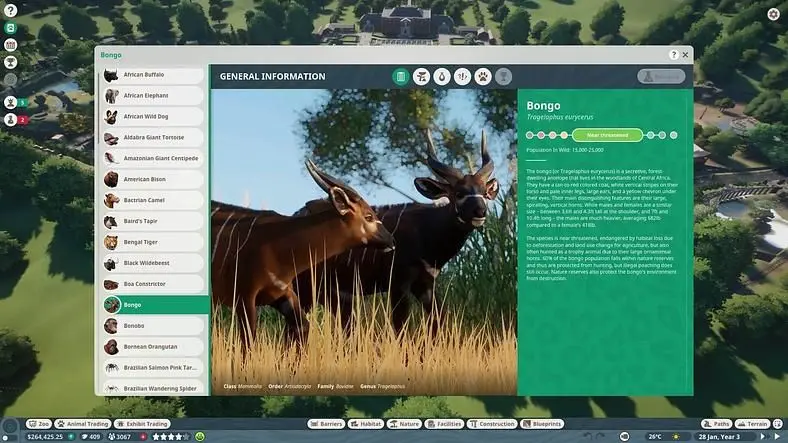Image resolution: width=788 pixels, height=443 pixels.
Task: Click the icon at far right of bottom bar
Action: pos(778,424)
